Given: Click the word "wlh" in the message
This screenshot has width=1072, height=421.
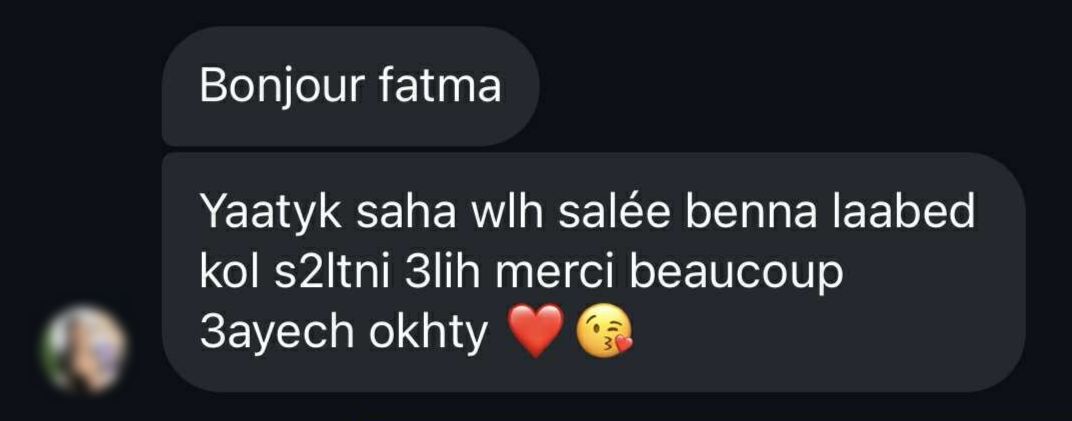Looking at the screenshot, I should point(508,212).
